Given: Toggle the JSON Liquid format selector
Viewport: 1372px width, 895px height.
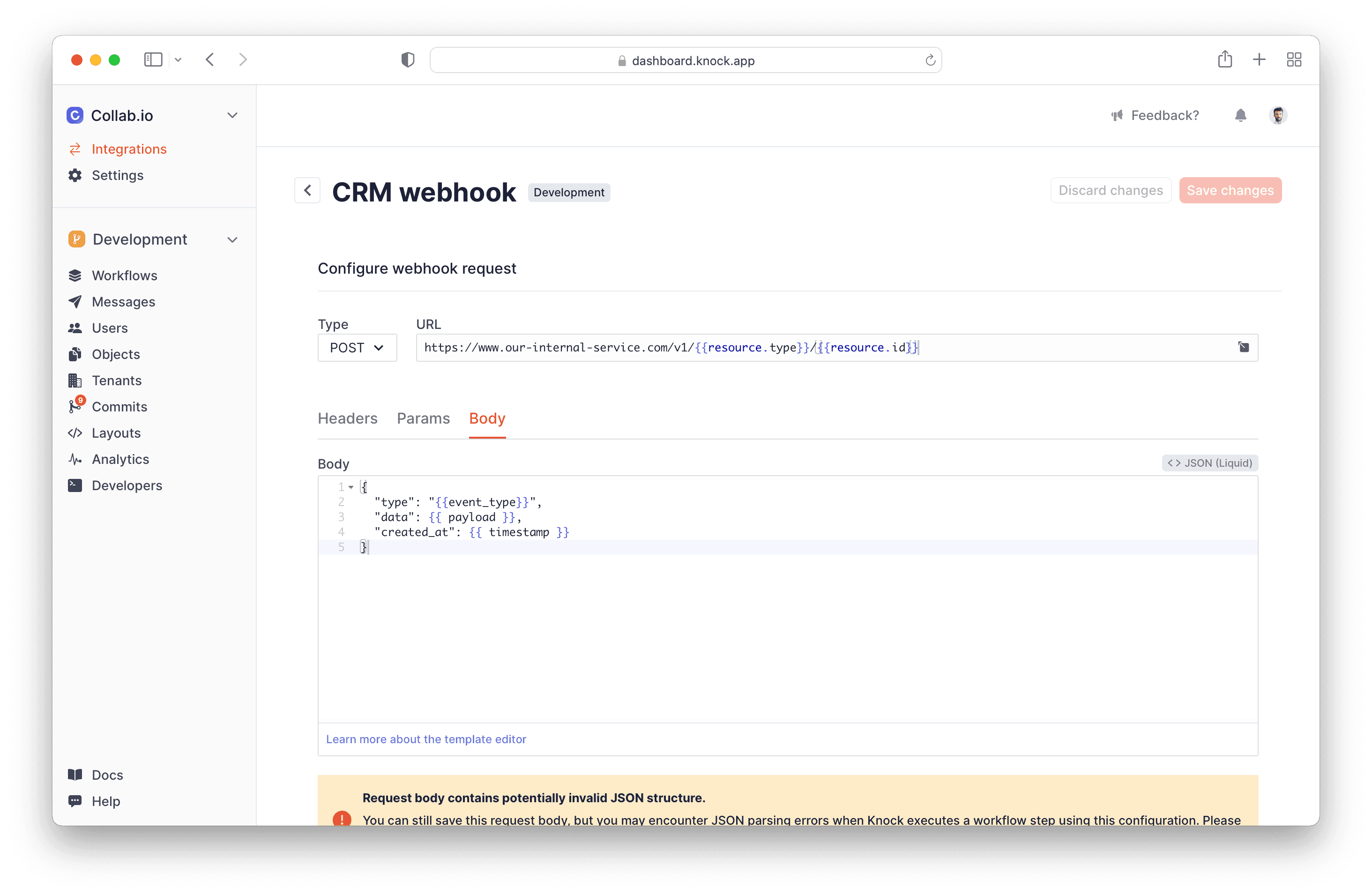Looking at the screenshot, I should (1211, 463).
